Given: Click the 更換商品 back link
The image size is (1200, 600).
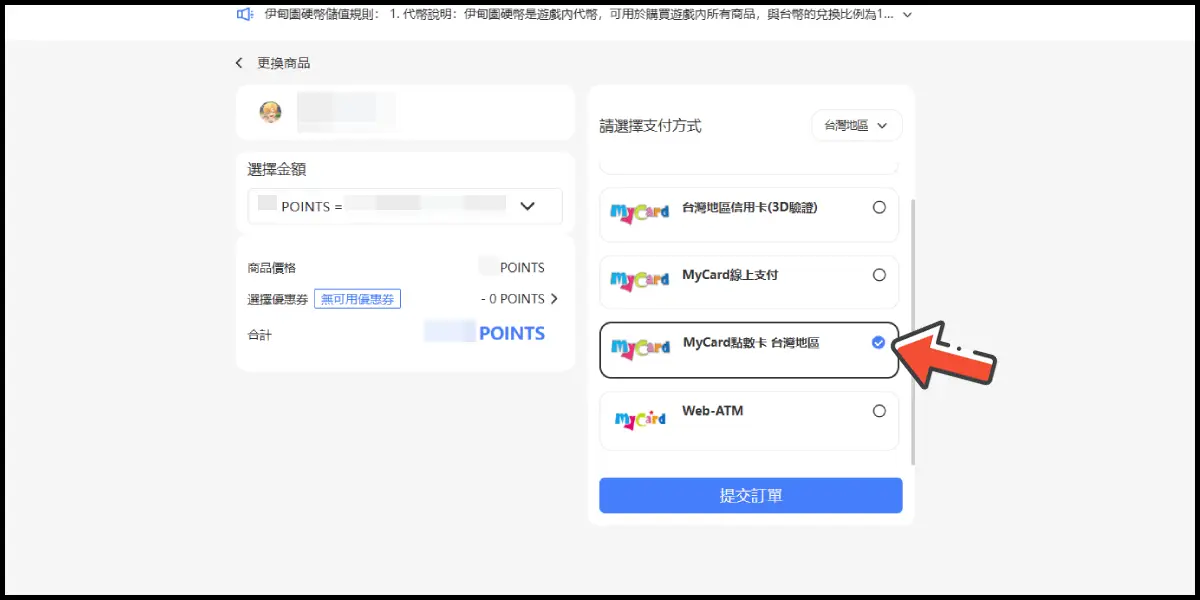Looking at the screenshot, I should [283, 63].
